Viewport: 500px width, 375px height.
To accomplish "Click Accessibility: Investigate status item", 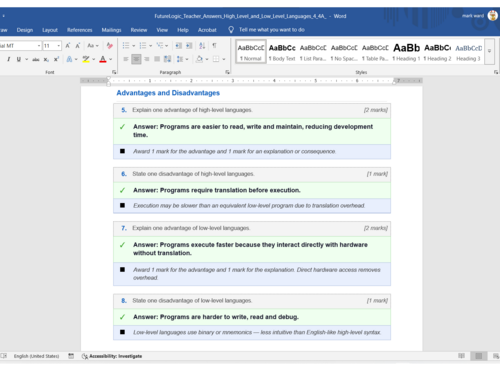I will 112,356.
